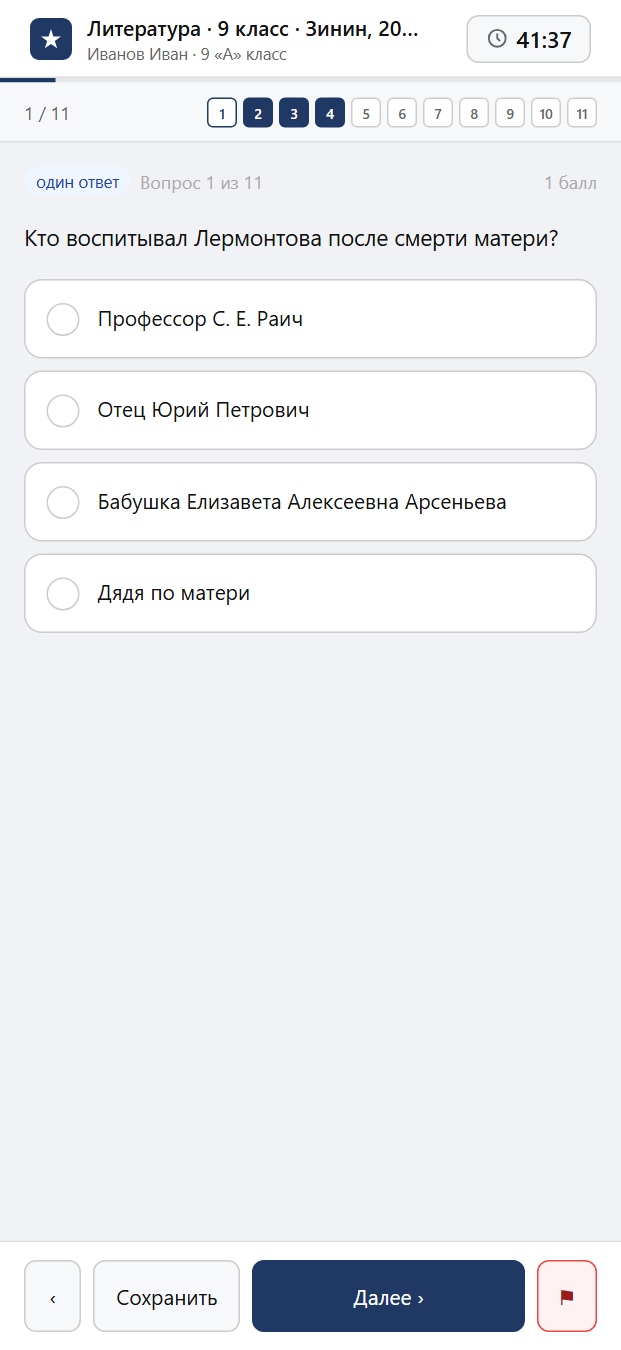Open question 3 in the navigator
621x1350 pixels.
(x=294, y=113)
